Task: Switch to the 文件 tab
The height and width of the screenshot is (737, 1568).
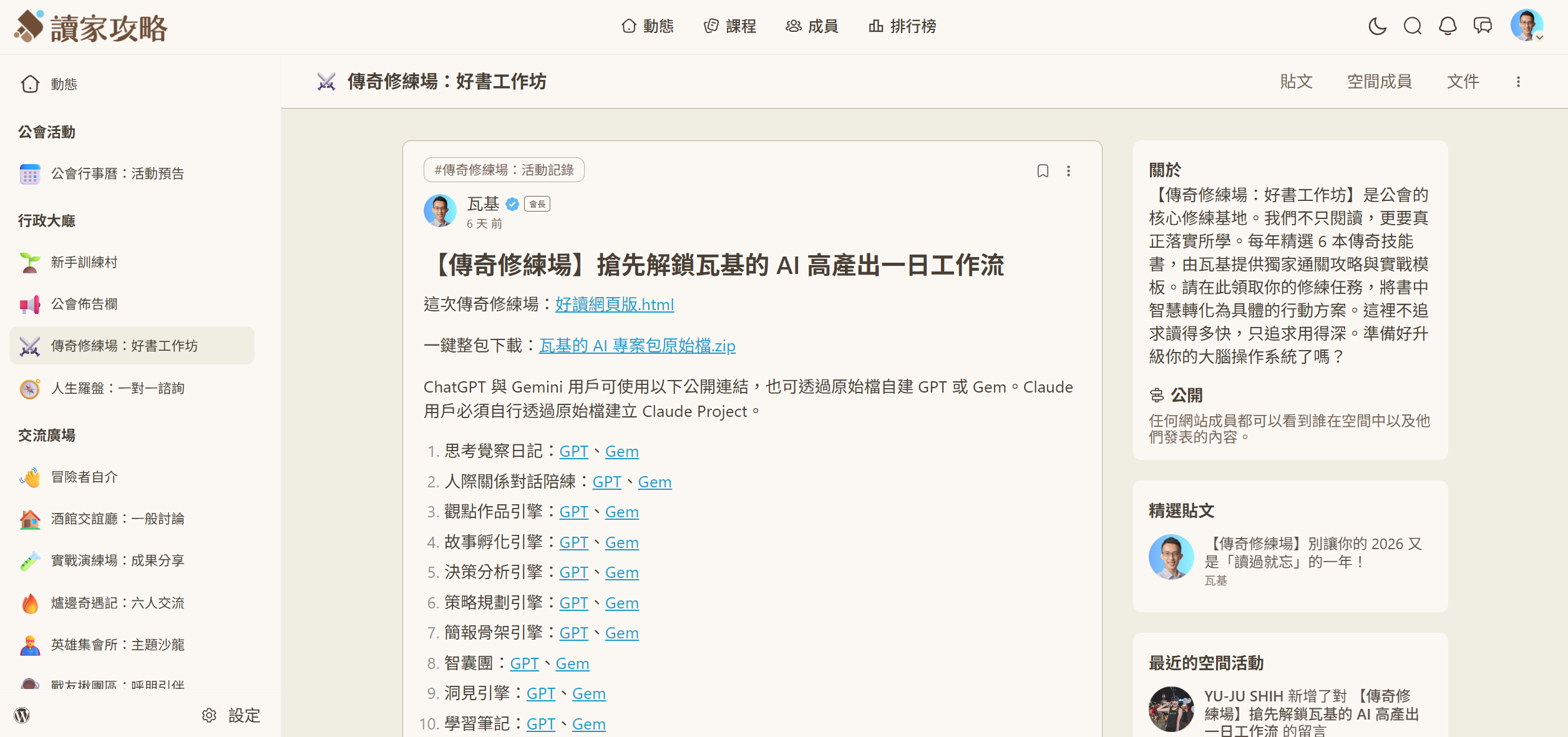Action: (1463, 81)
